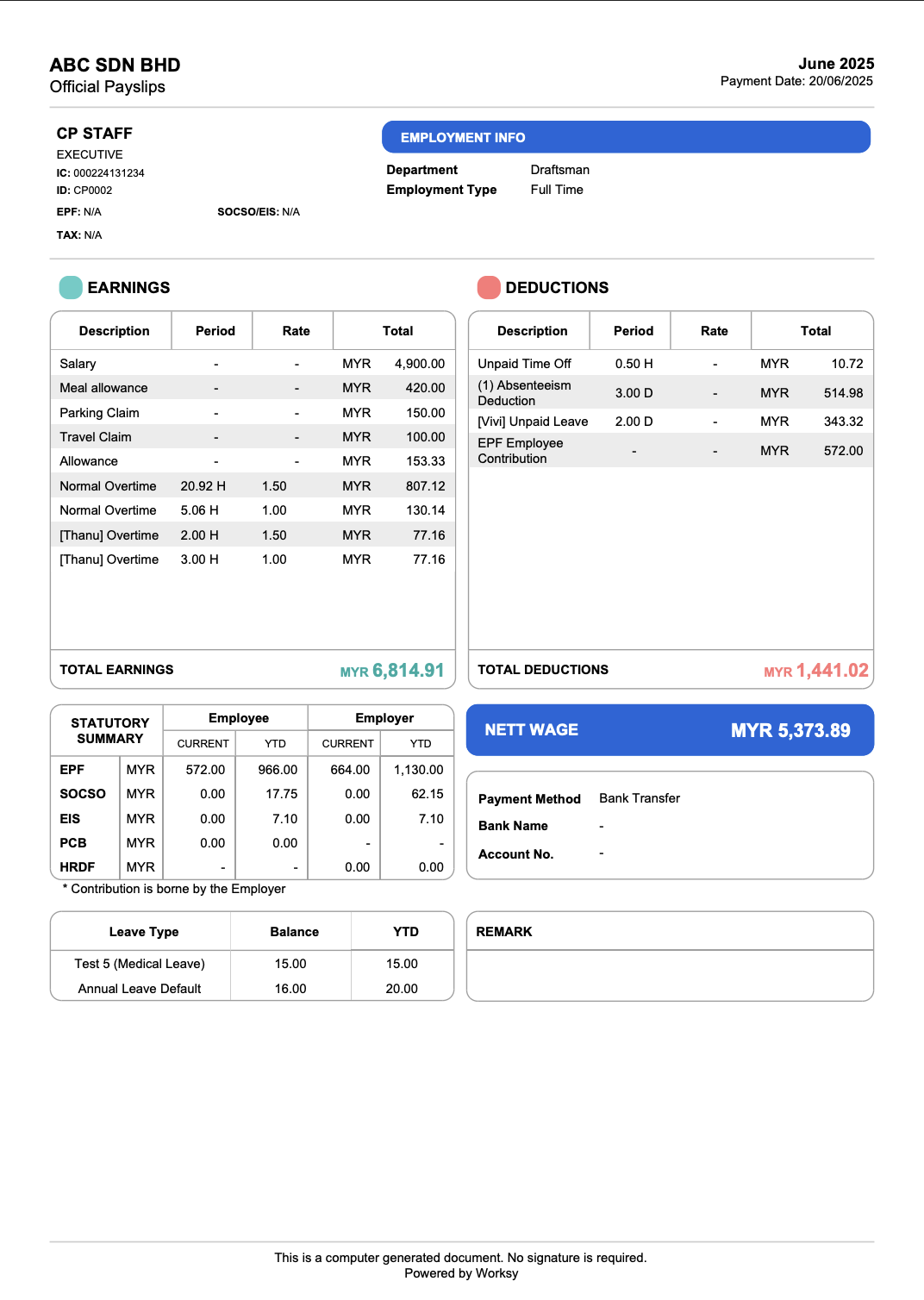Click EPF employer current 664.00
This screenshot has width=924, height=1300.
(350, 770)
